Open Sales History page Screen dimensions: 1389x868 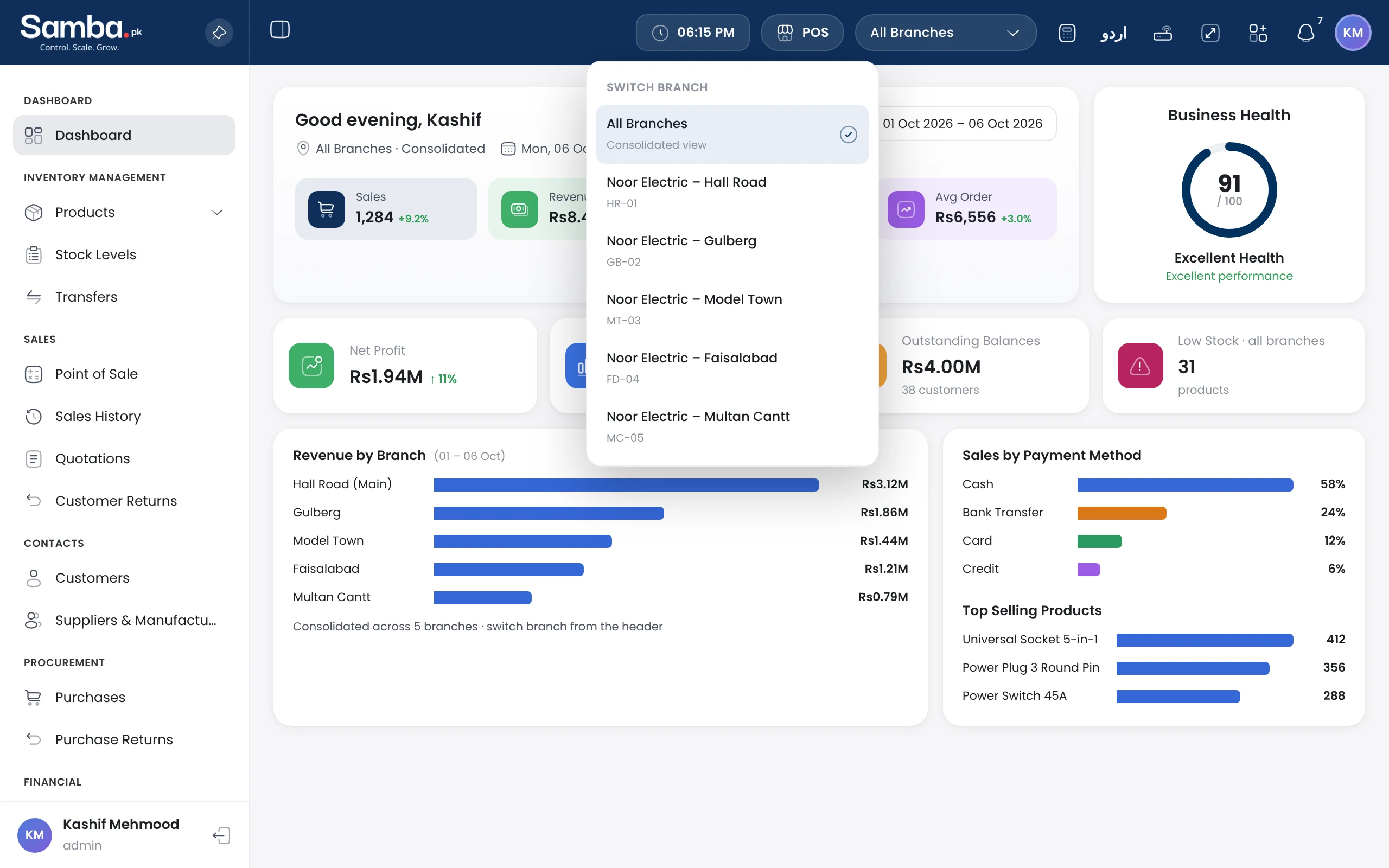(124, 416)
